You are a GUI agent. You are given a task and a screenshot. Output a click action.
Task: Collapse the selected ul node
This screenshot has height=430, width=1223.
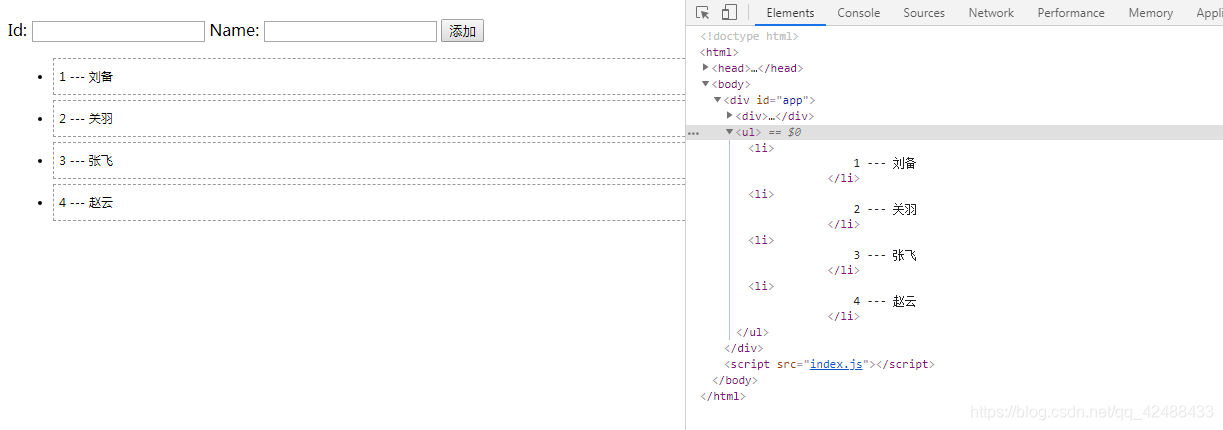(730, 132)
